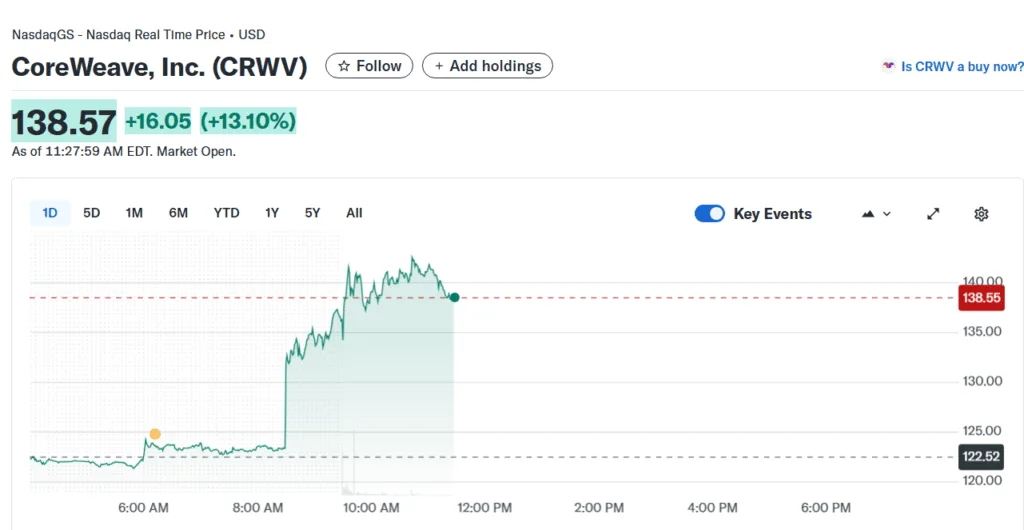Select the 1Y time range

tap(272, 213)
